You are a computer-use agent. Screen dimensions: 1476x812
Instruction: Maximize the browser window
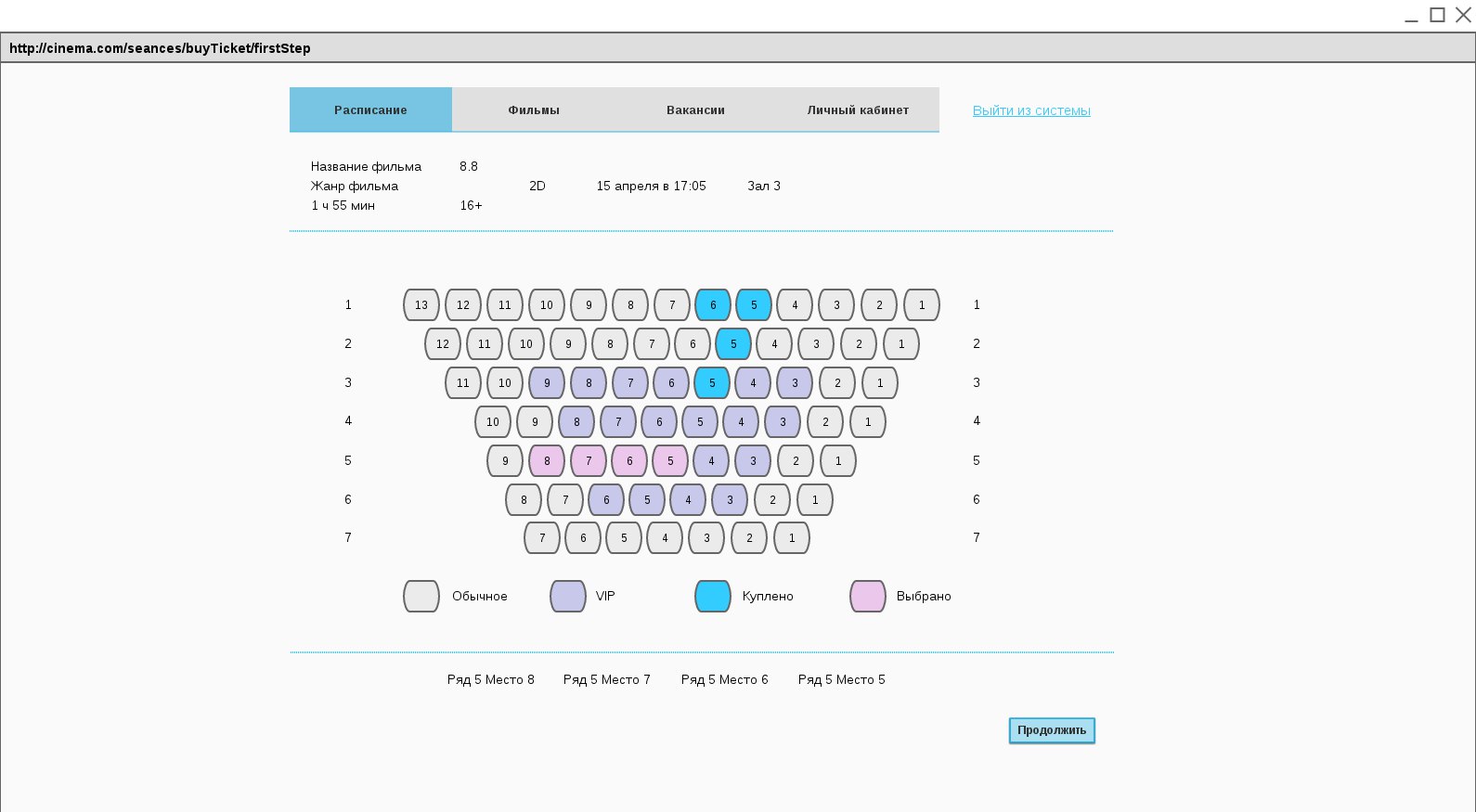(1437, 14)
